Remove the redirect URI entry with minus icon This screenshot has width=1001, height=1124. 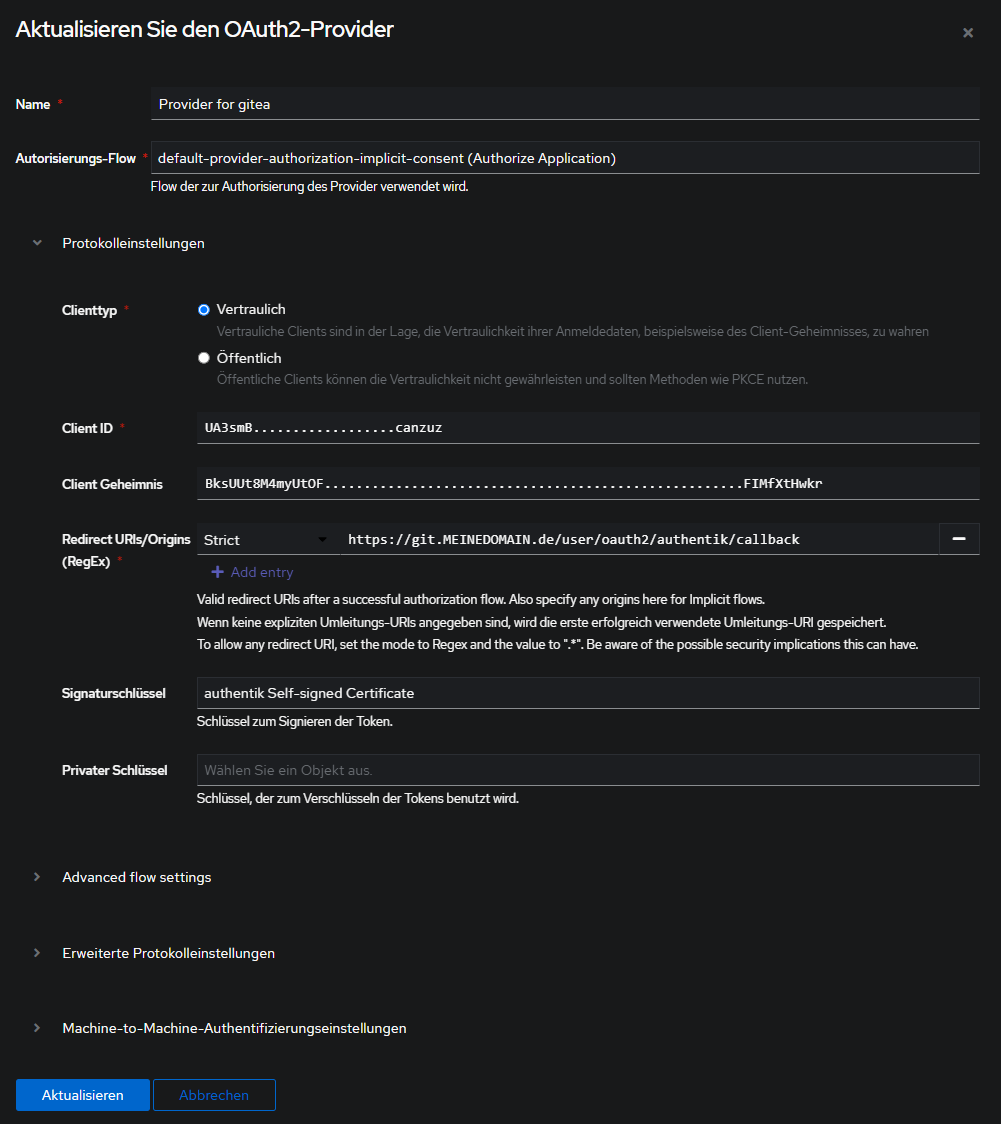[x=958, y=539]
